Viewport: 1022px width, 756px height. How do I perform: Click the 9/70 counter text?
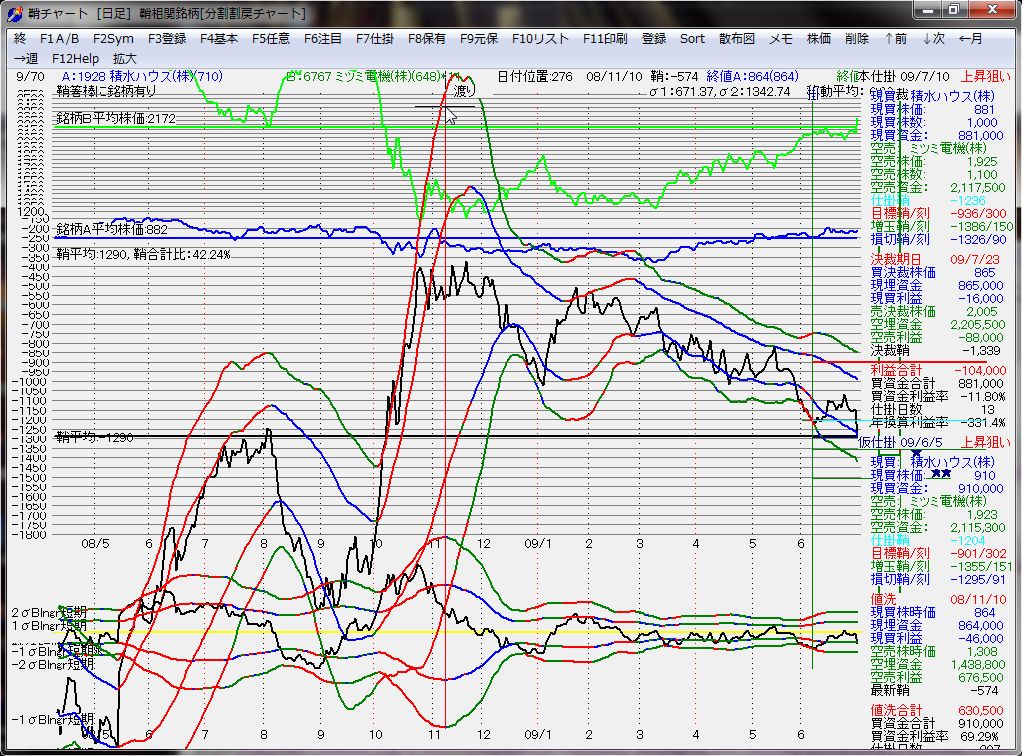tap(30, 76)
